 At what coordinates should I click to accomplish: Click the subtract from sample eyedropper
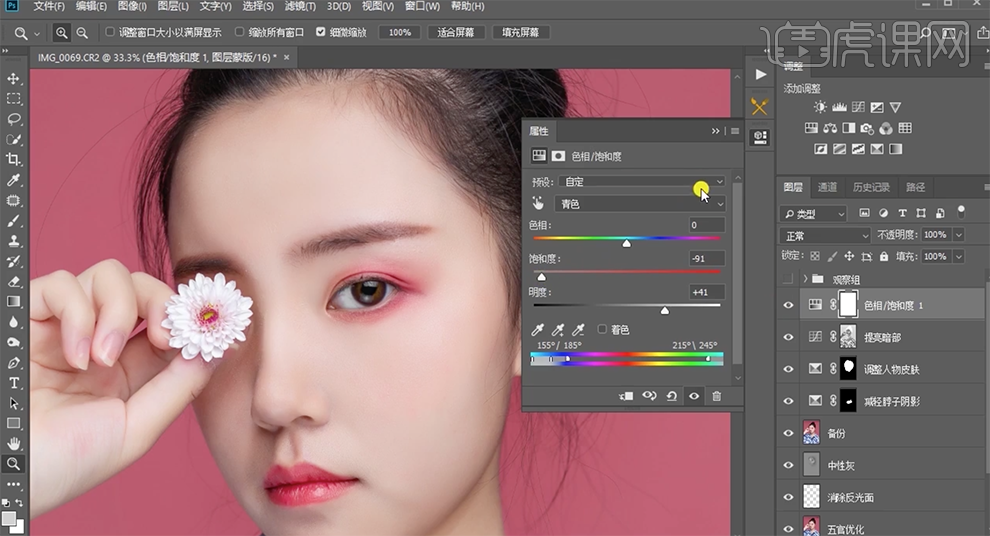pos(578,330)
